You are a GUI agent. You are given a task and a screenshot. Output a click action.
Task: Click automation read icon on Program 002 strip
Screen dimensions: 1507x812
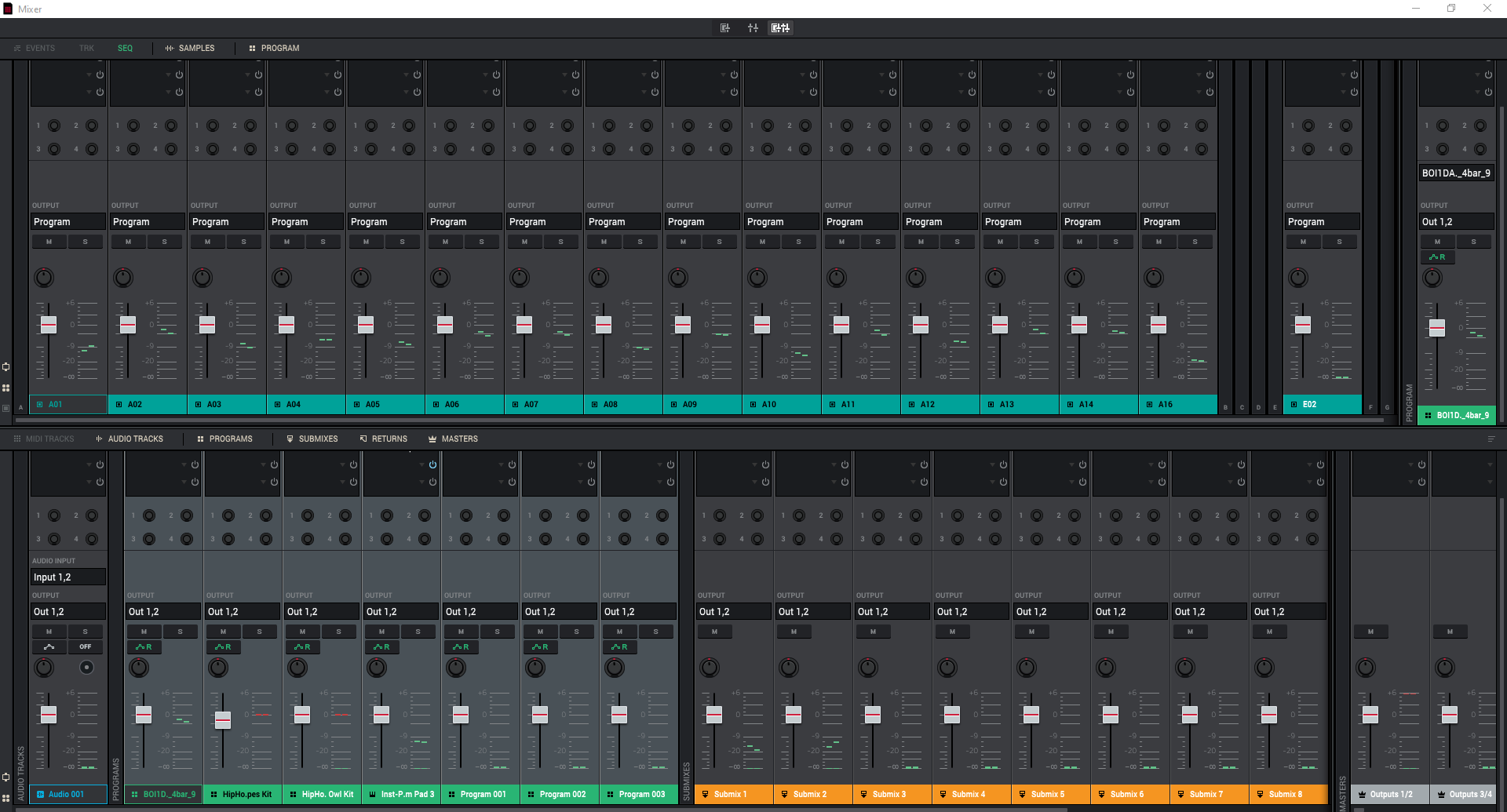coord(540,647)
